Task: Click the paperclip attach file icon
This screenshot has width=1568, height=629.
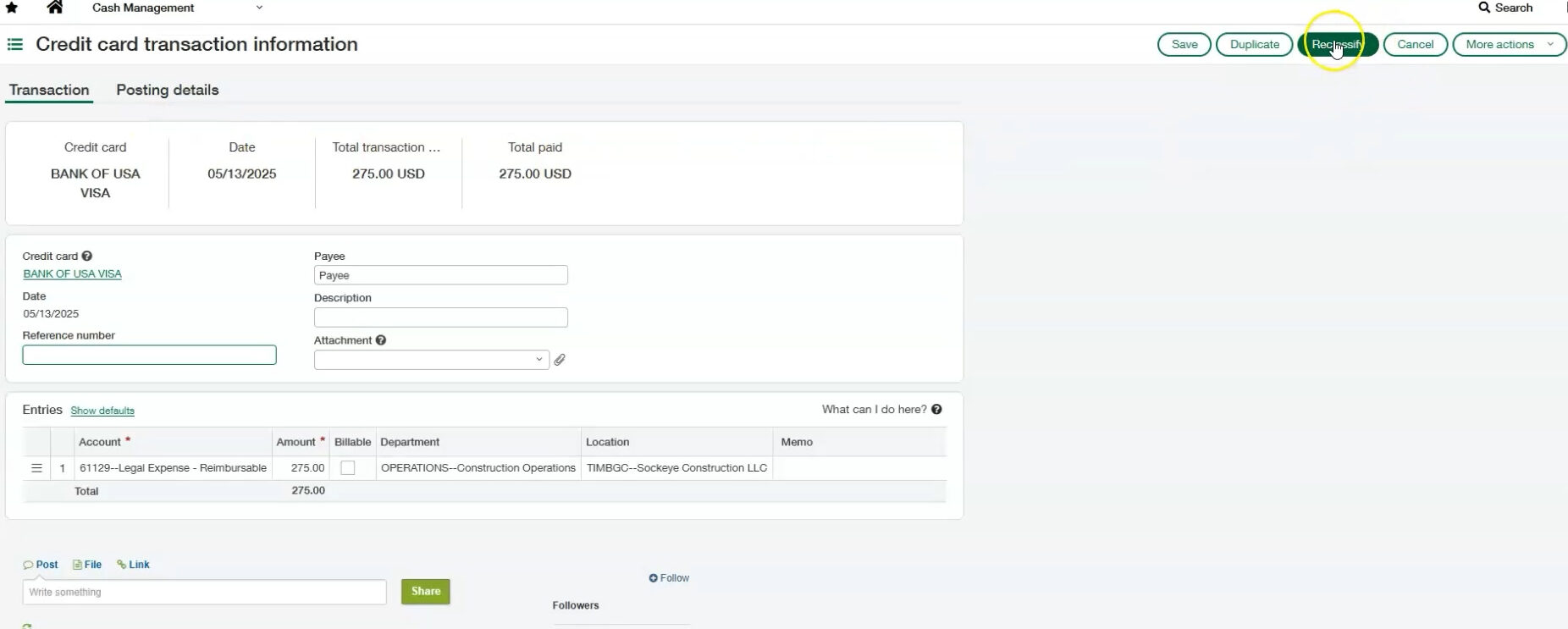Action: pos(560,360)
